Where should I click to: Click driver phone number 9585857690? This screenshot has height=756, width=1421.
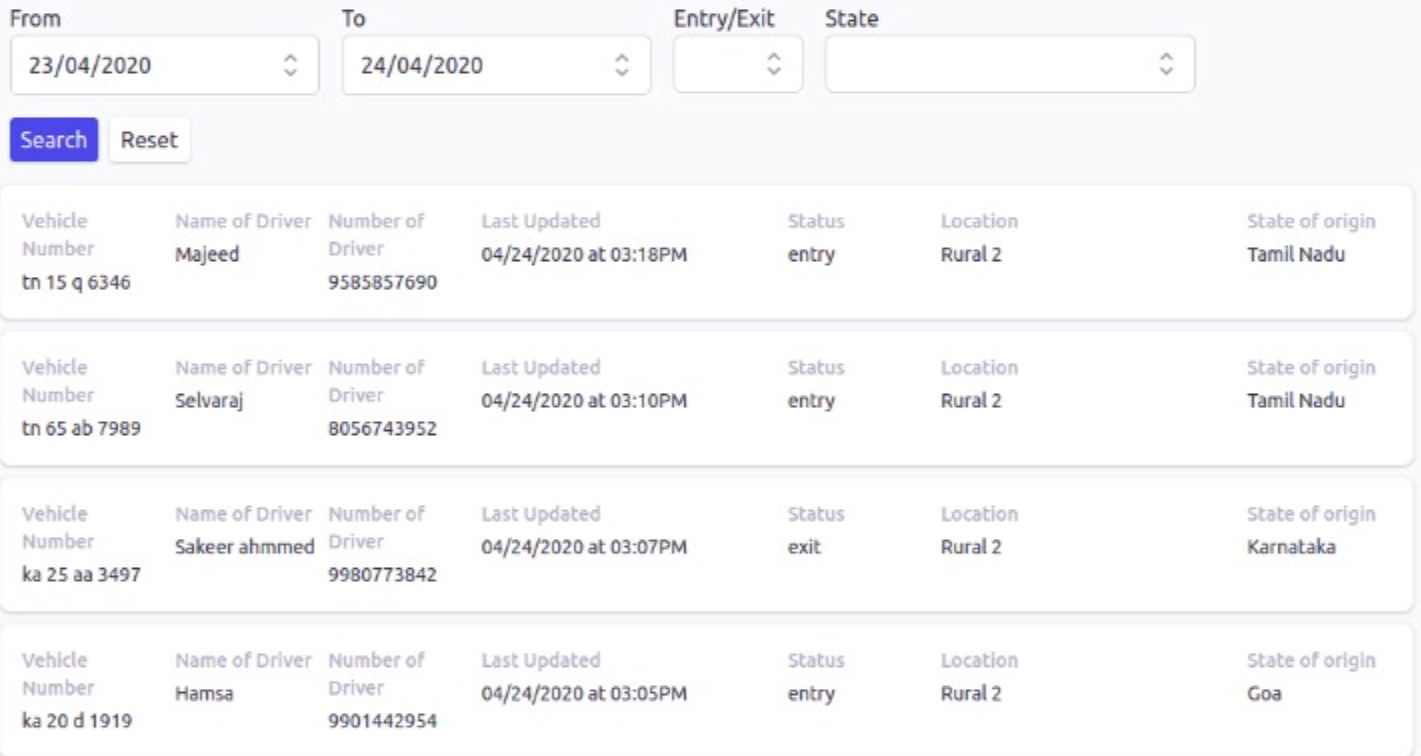click(383, 283)
